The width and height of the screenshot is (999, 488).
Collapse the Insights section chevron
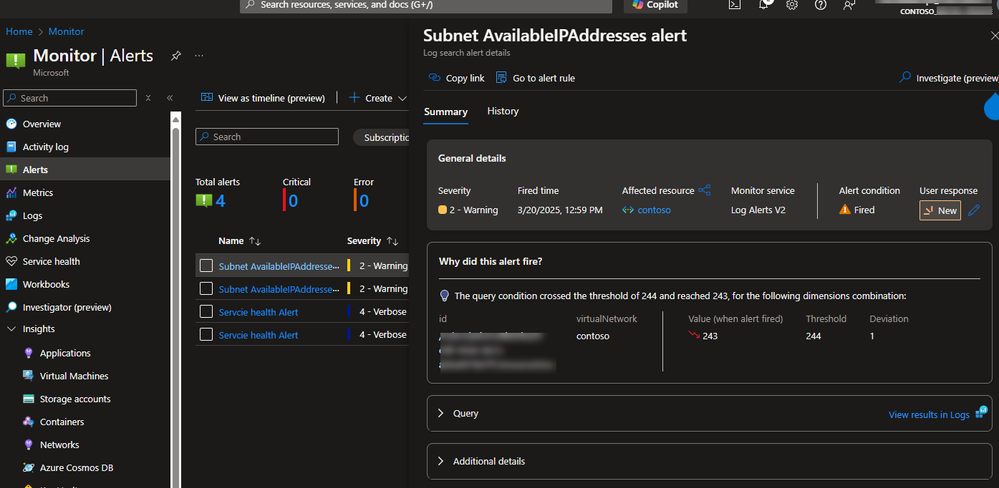[x=11, y=329]
